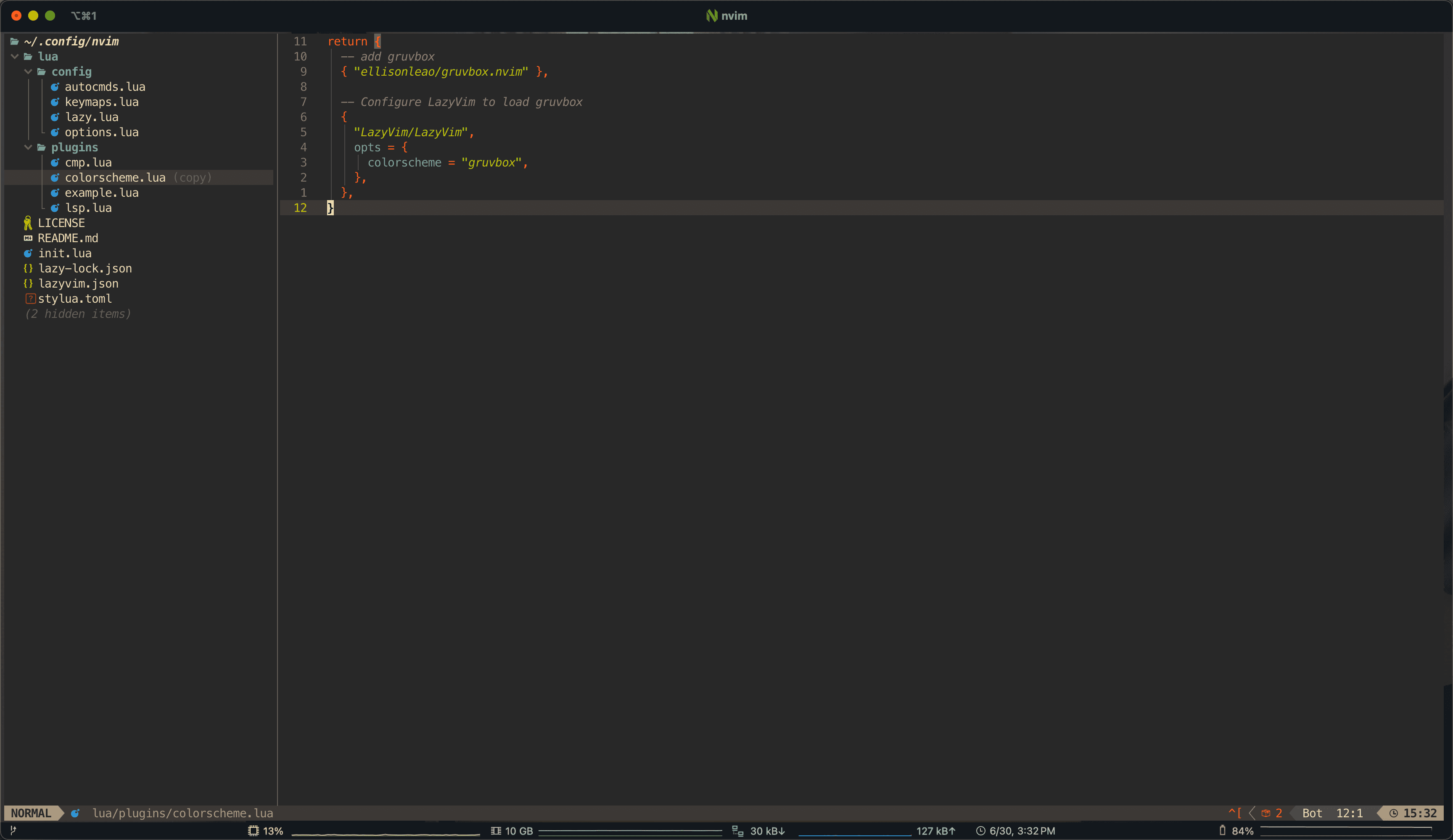The image size is (1453, 840).
Task: Click the license key icon beside LICENSE
Action: [28, 223]
